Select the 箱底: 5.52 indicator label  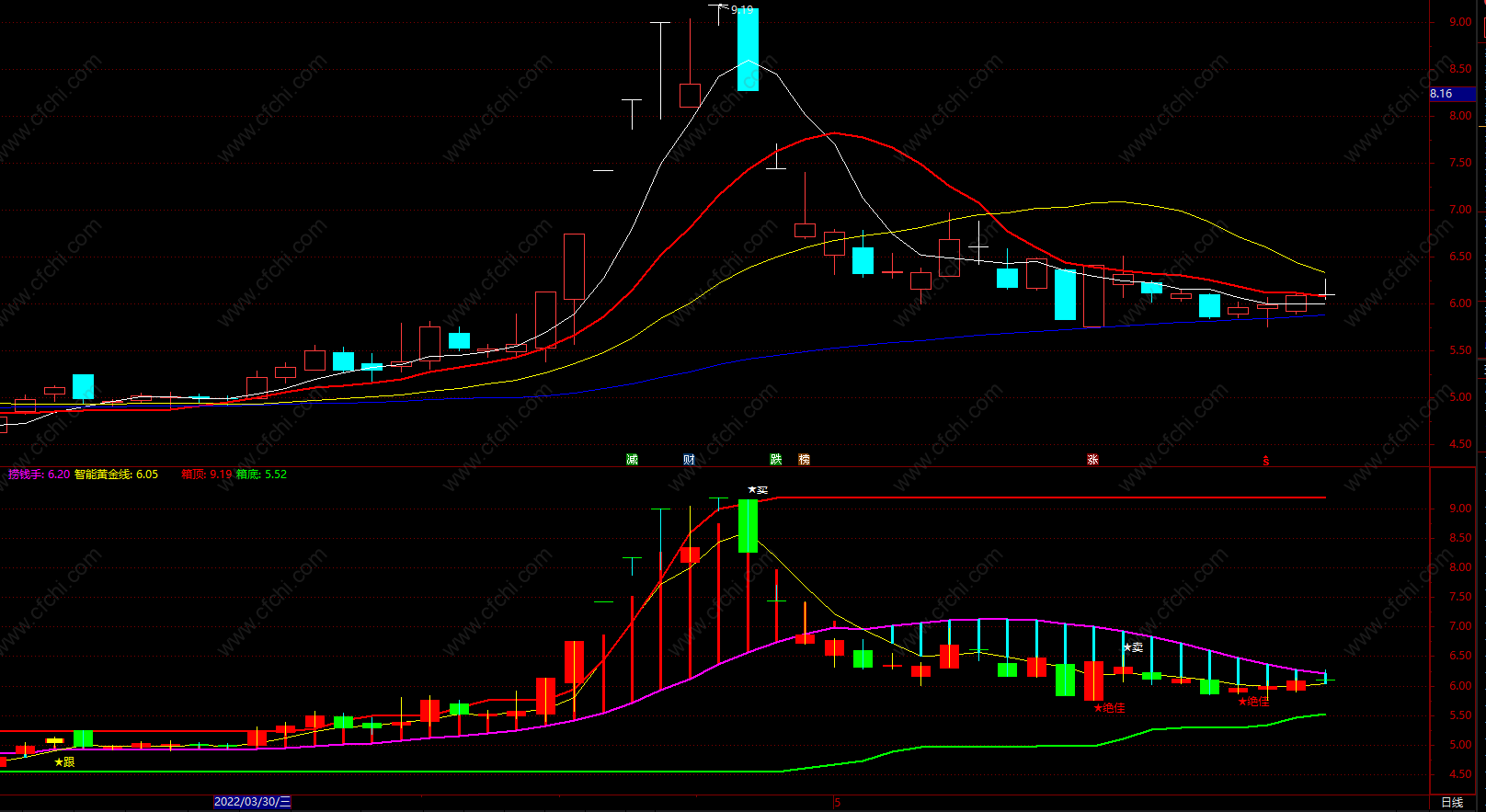coord(261,475)
